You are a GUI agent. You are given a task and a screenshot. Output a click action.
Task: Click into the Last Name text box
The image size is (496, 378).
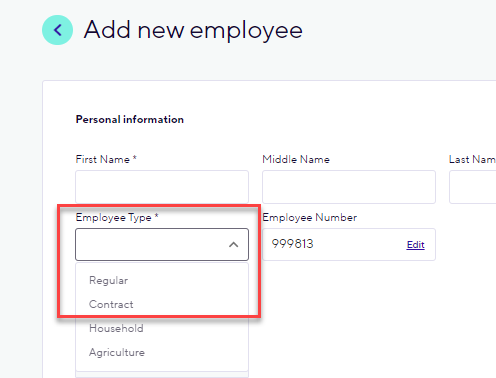[473, 187]
